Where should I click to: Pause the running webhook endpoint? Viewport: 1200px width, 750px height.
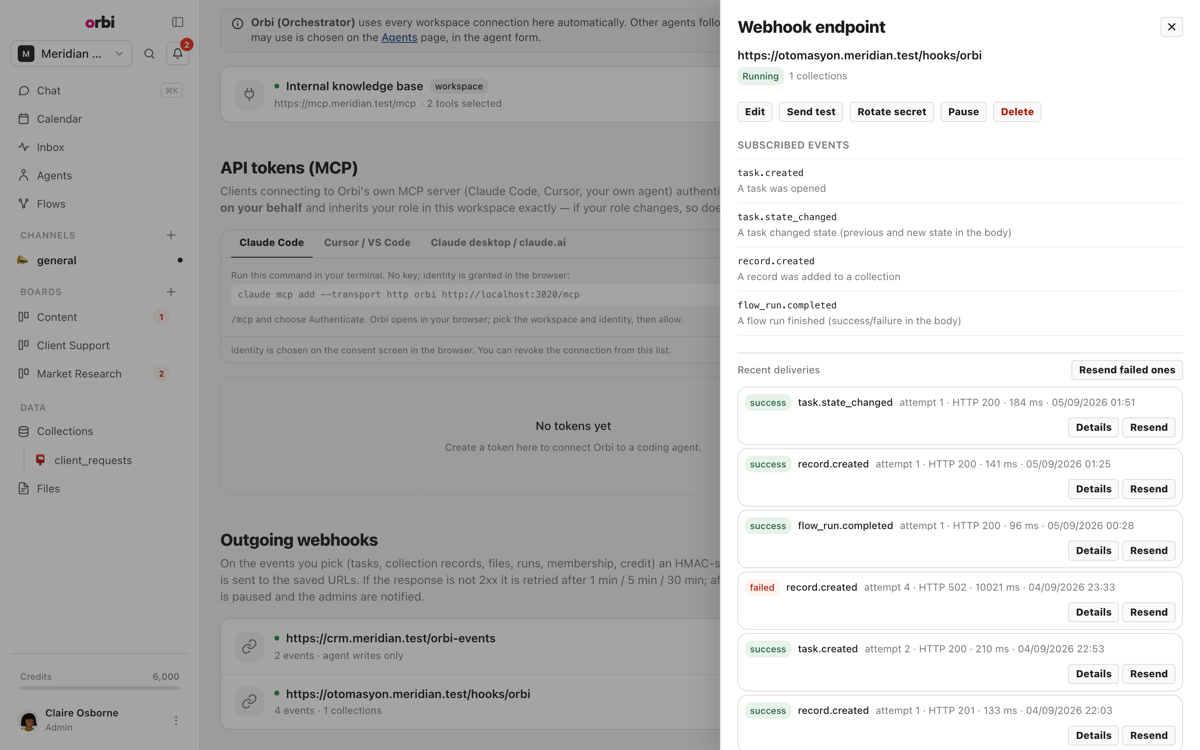click(963, 112)
